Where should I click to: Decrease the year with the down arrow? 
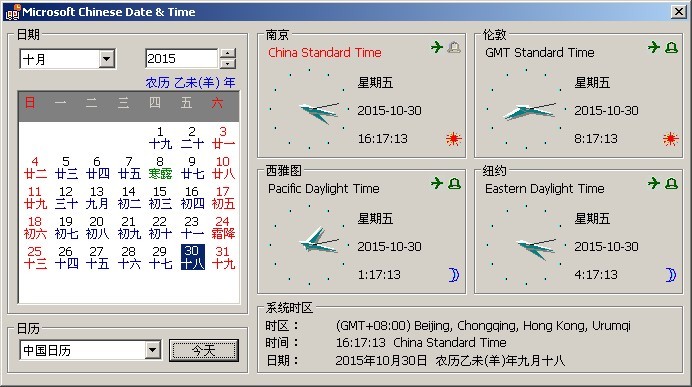click(x=228, y=64)
